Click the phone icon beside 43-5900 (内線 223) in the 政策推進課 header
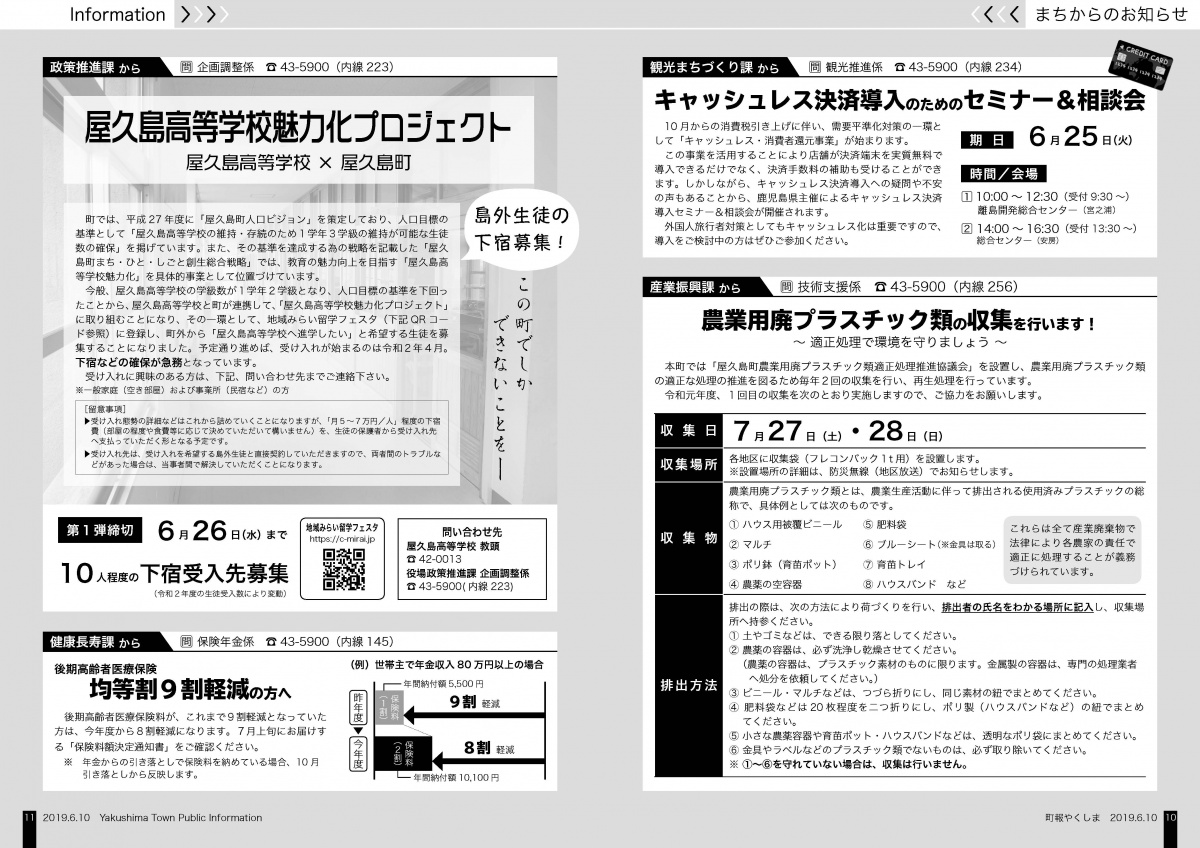Viewport: 1200px width, 848px height. coord(271,68)
